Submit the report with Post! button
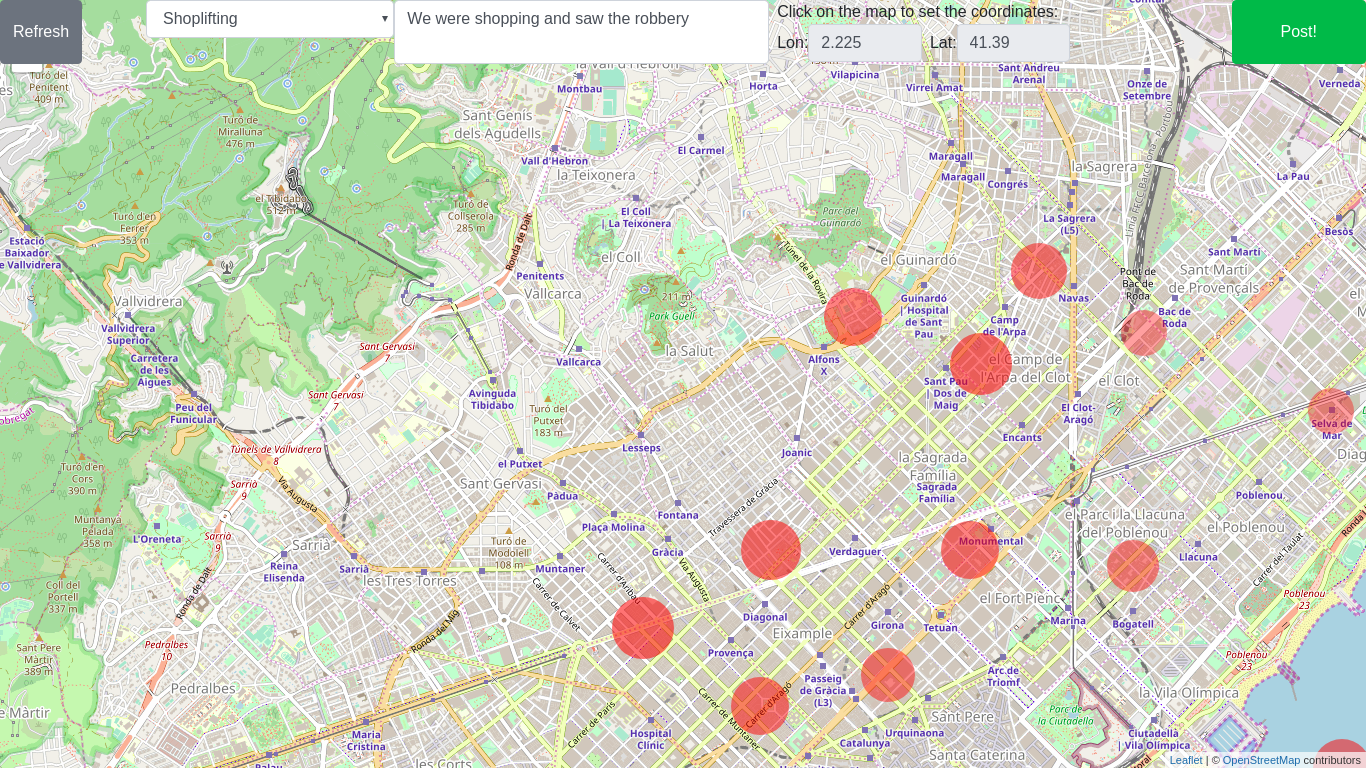This screenshot has width=1366, height=768. 1298,32
